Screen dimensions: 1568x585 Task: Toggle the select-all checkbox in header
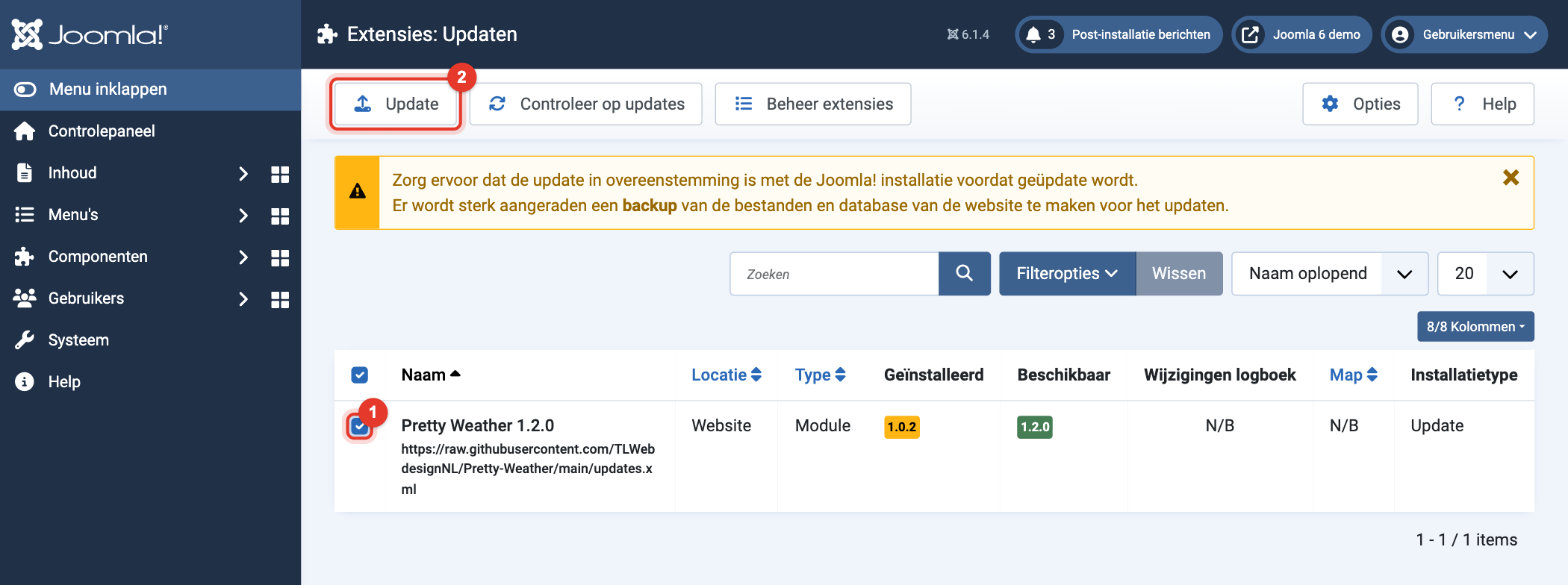click(360, 375)
